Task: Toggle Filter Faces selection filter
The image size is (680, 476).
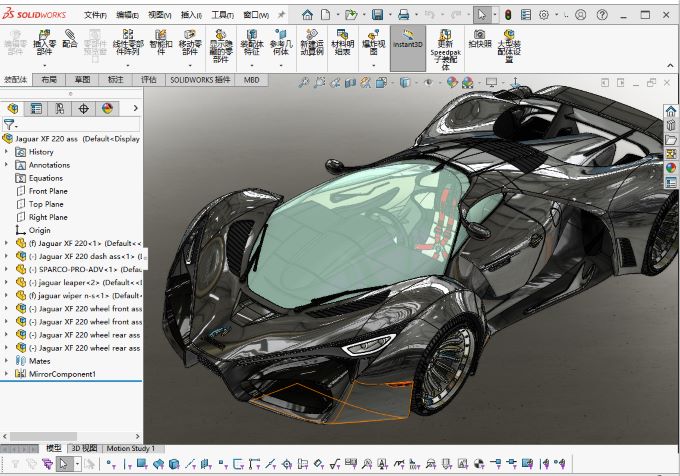Action: click(142, 464)
